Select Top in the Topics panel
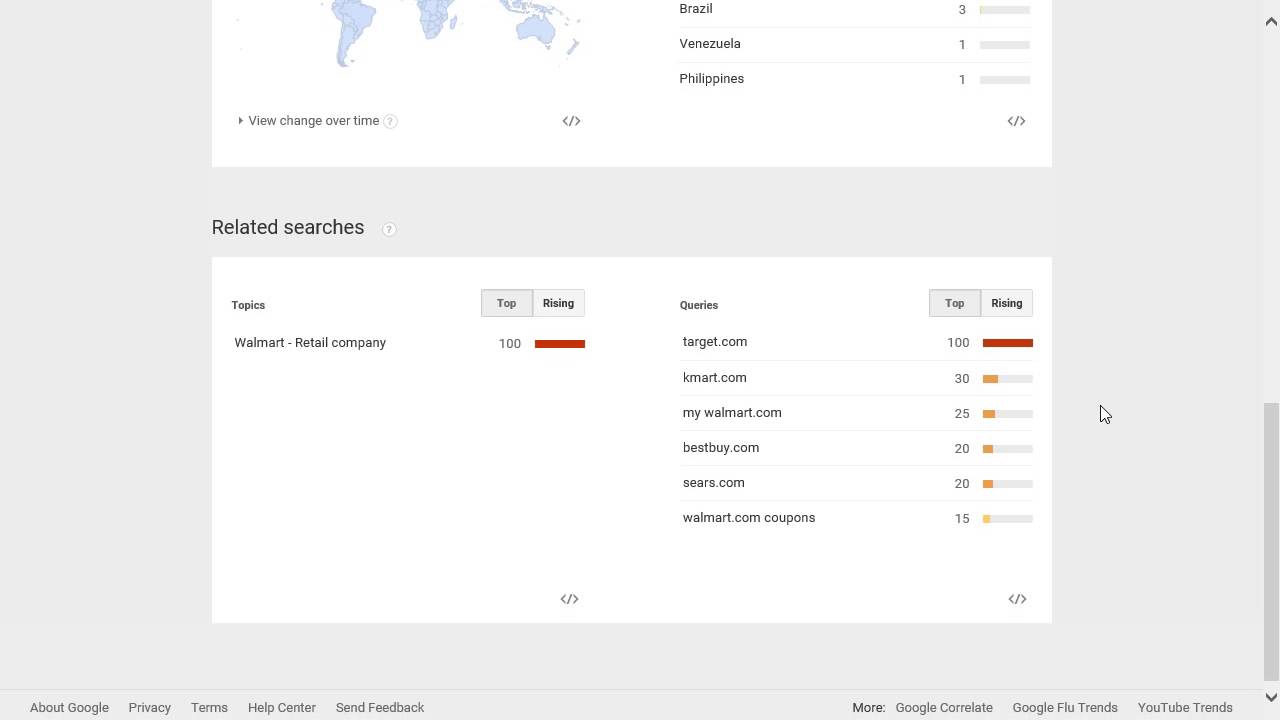Viewport: 1280px width, 720px height. (x=506, y=303)
